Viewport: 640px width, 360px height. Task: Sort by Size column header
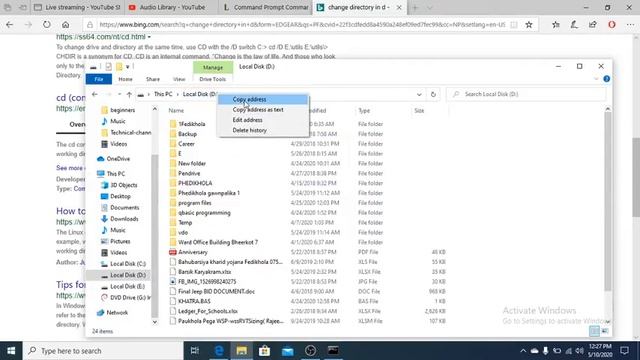[419, 111]
